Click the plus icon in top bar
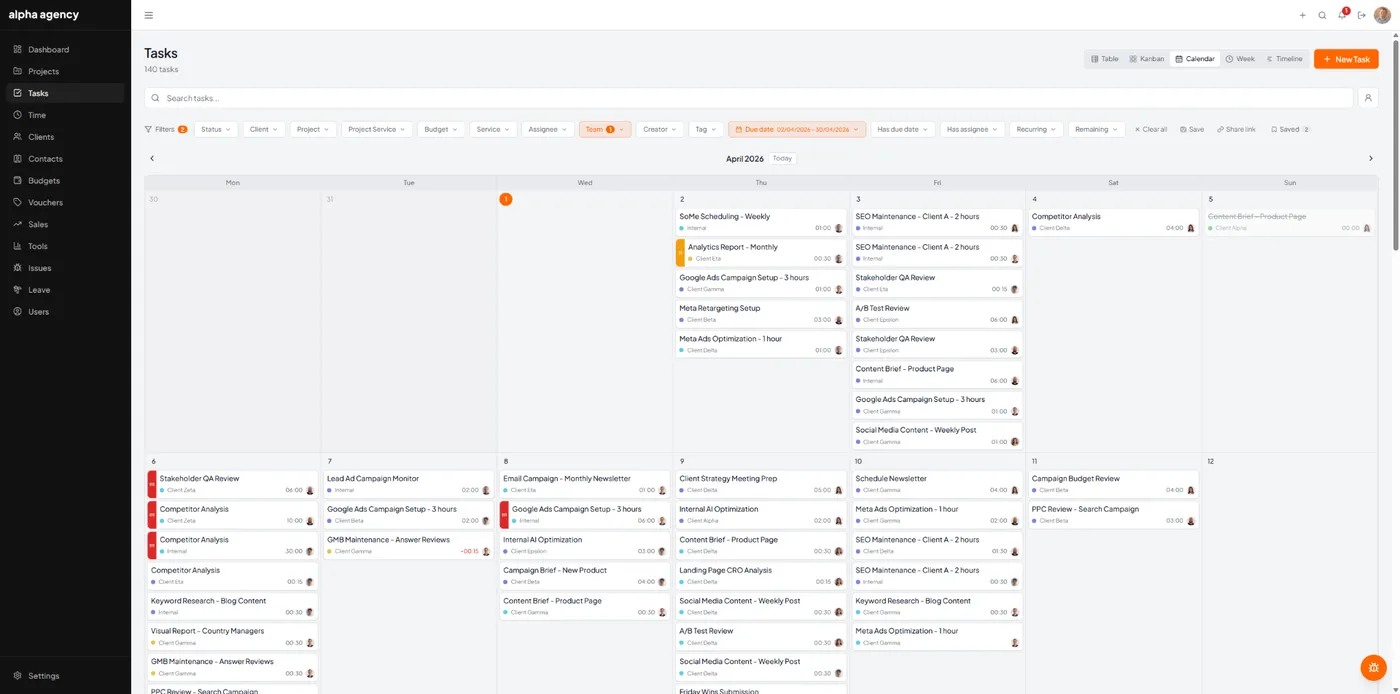Viewport: 1400px width, 694px height. pyautogui.click(x=1302, y=15)
